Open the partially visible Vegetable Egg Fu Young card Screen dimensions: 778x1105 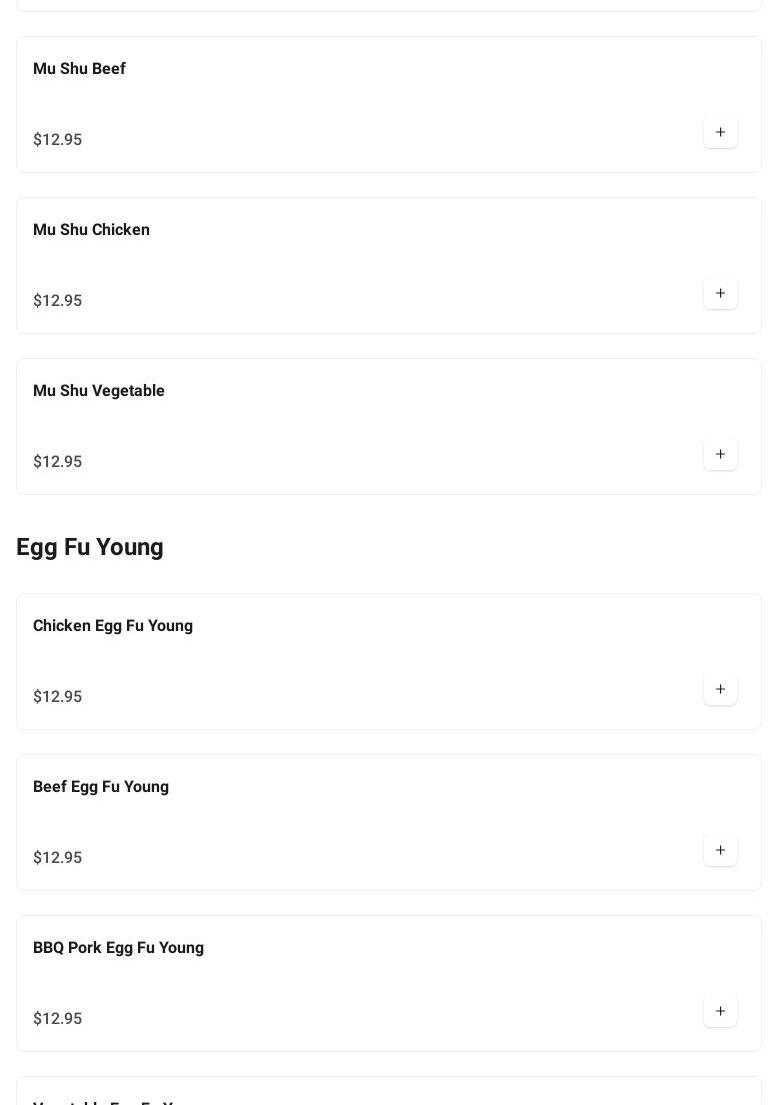click(x=389, y=1091)
